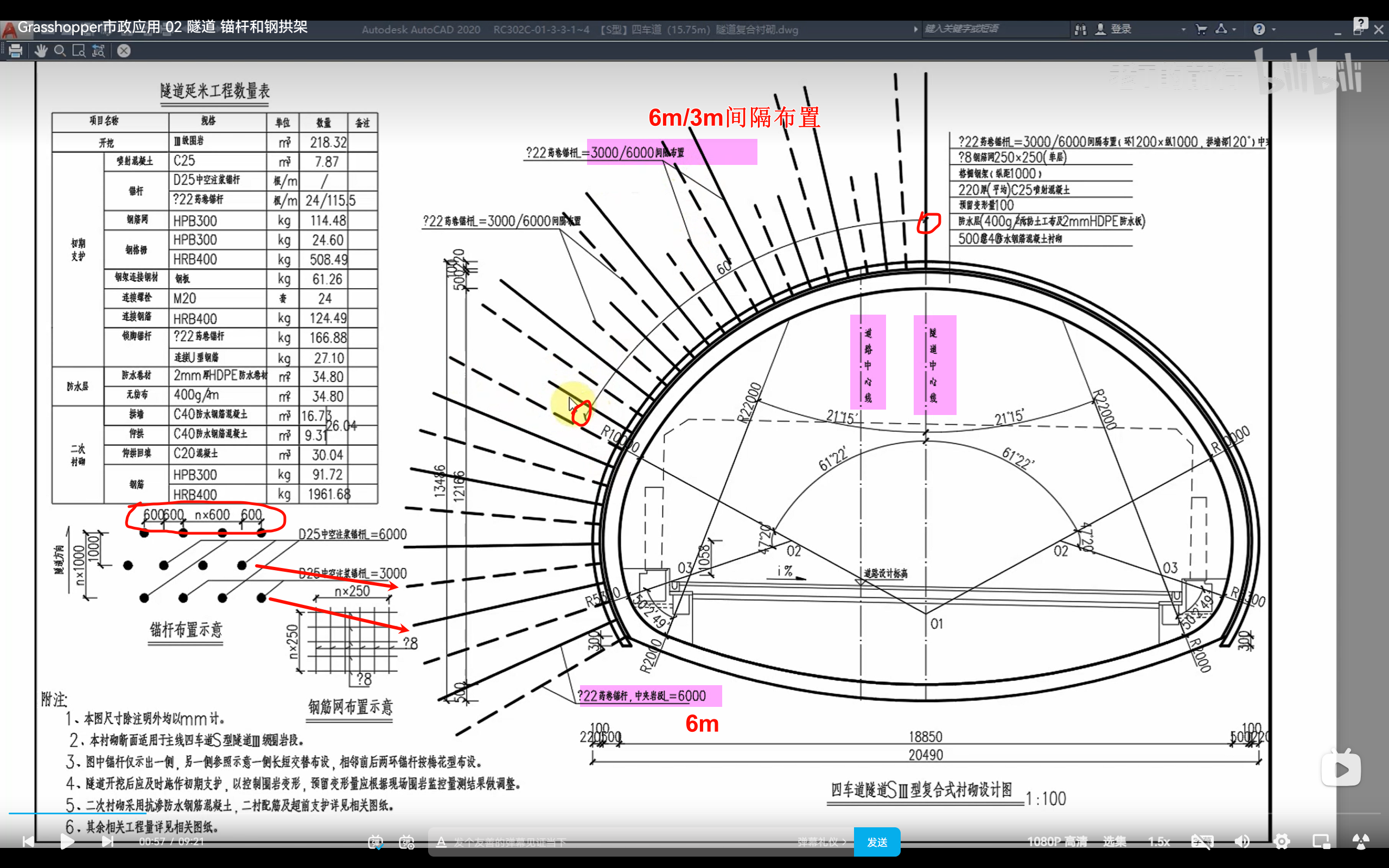Toggle picture-in-picture mode
This screenshot has width=1389, height=868.
1321,841
